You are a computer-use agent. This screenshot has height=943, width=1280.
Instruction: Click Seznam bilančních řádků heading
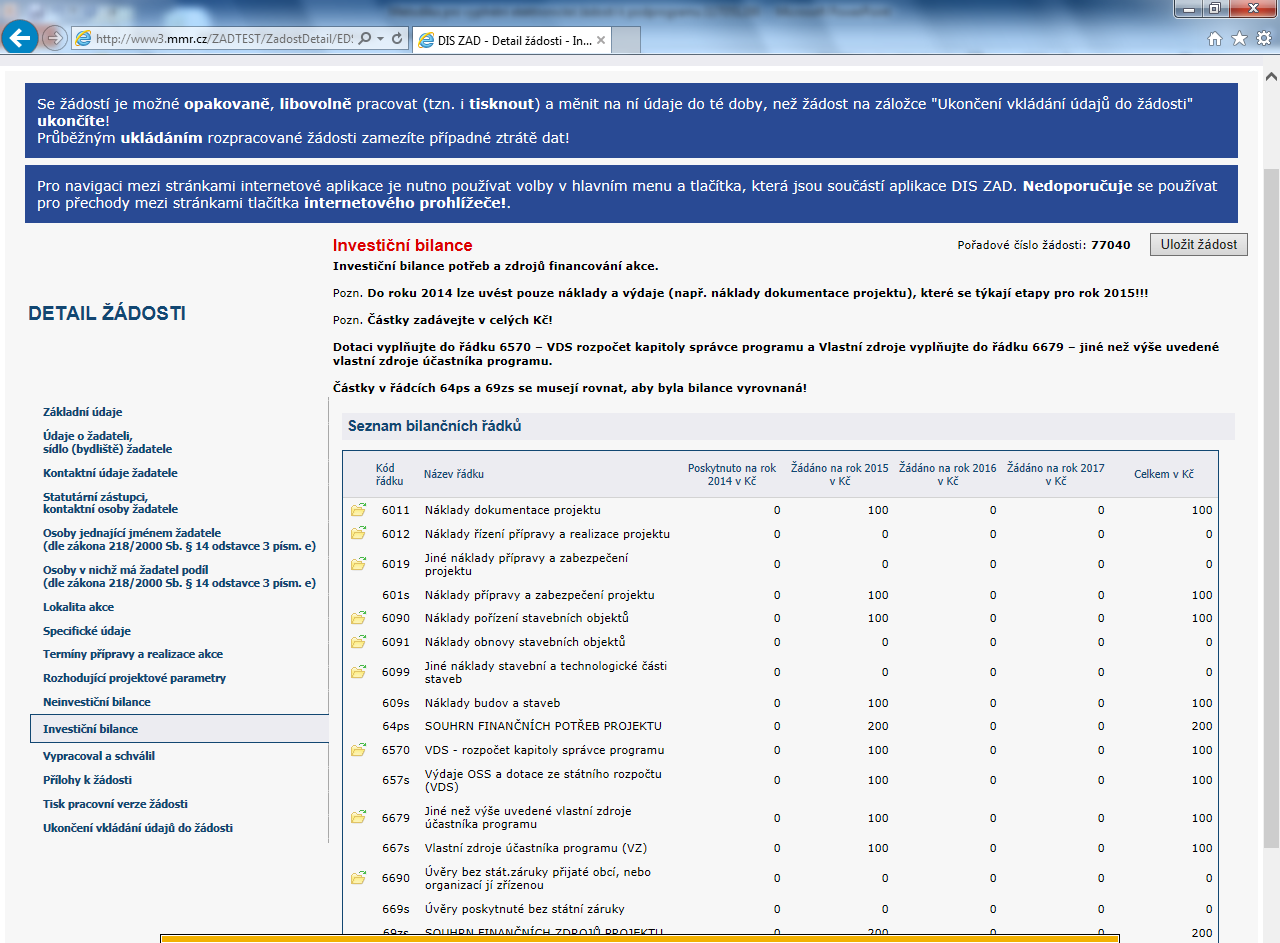point(434,426)
